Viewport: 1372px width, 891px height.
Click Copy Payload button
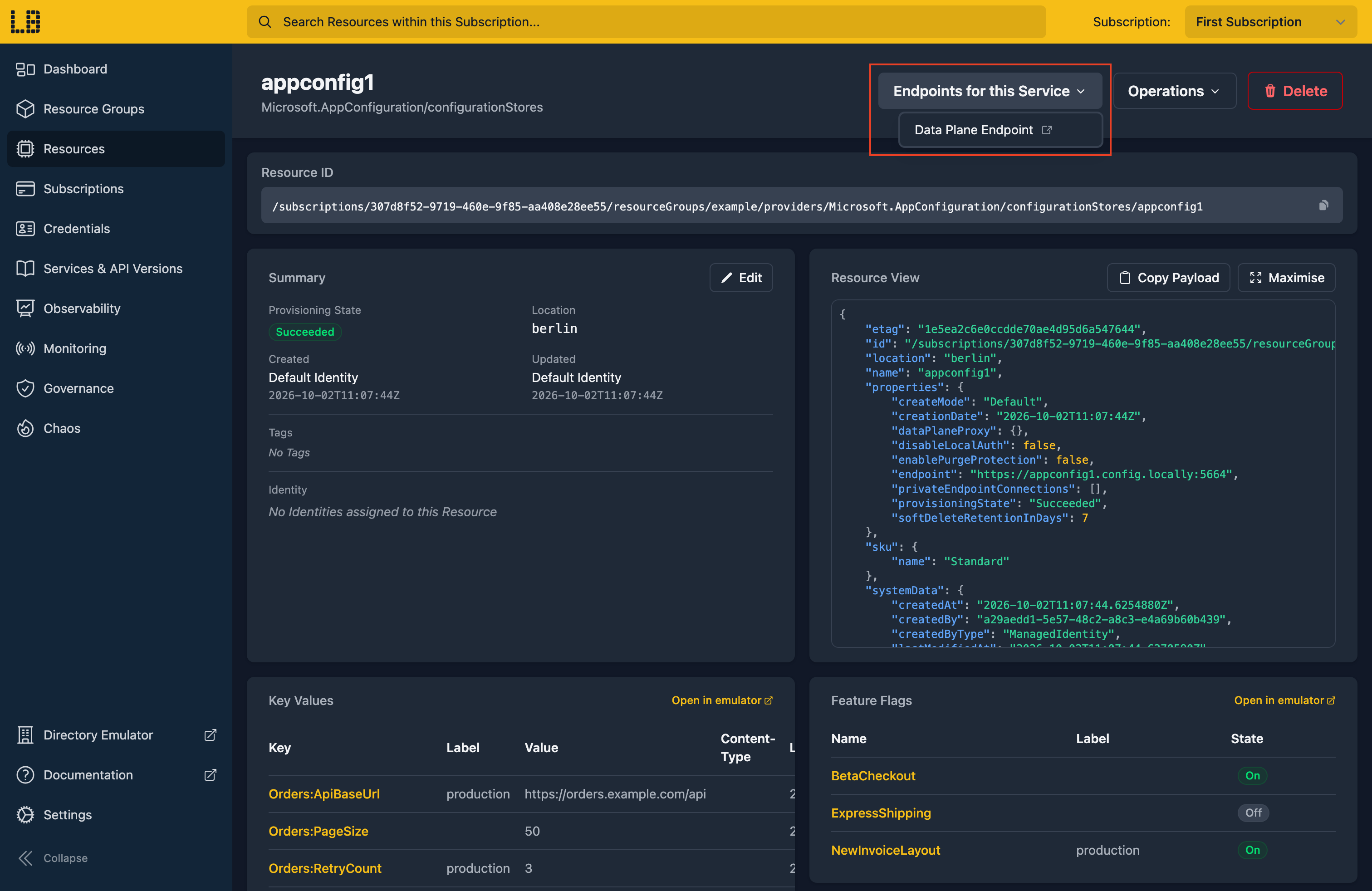(x=1168, y=278)
